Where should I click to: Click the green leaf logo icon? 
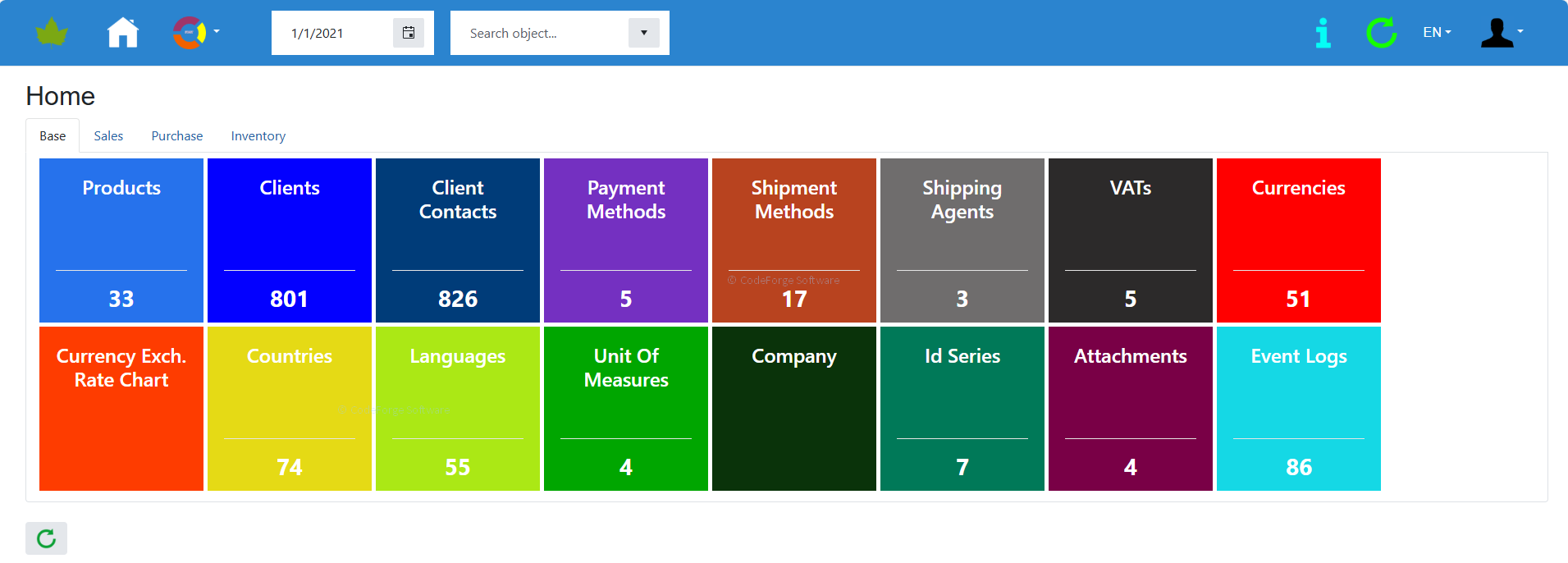(x=52, y=33)
